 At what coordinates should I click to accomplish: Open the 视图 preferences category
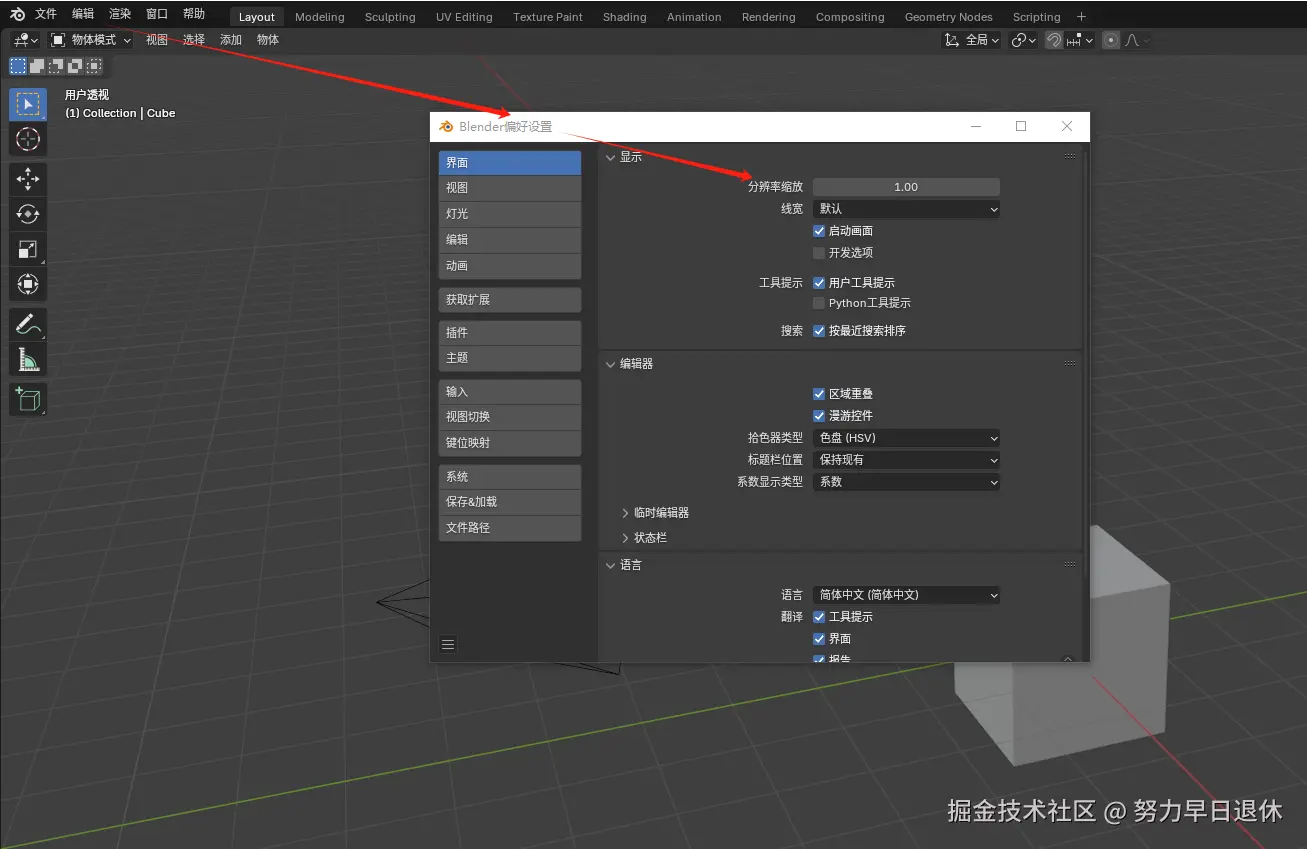[x=510, y=188]
